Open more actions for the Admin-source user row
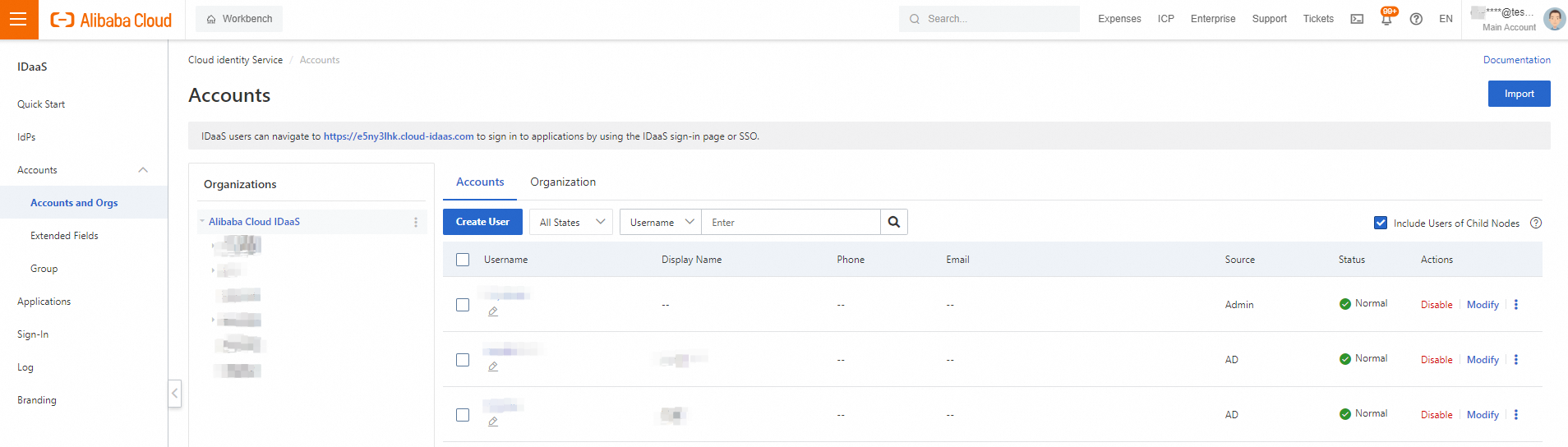Screen dimensions: 1568x447 pos(1516,305)
